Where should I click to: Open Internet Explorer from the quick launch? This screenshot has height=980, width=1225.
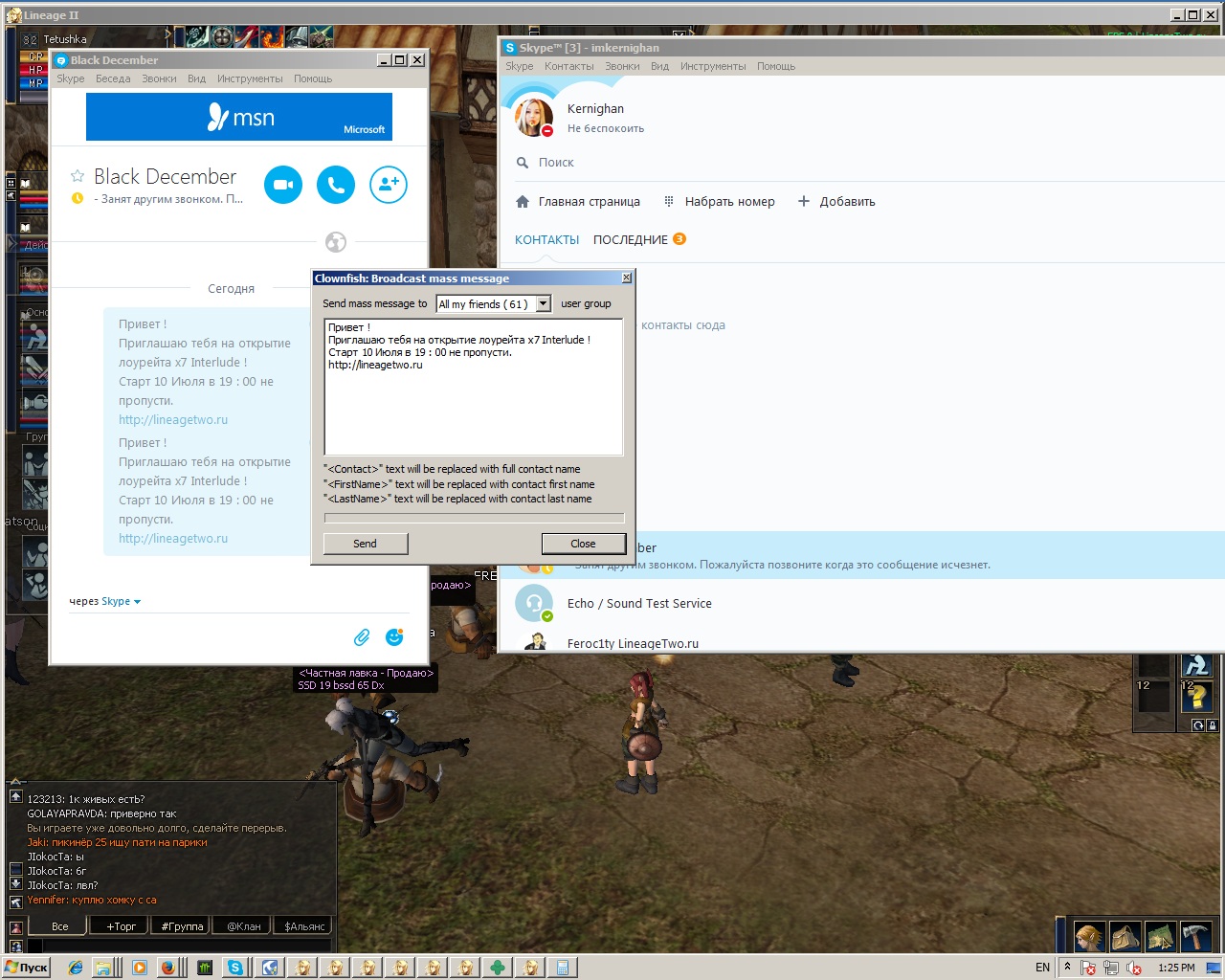pos(76,968)
